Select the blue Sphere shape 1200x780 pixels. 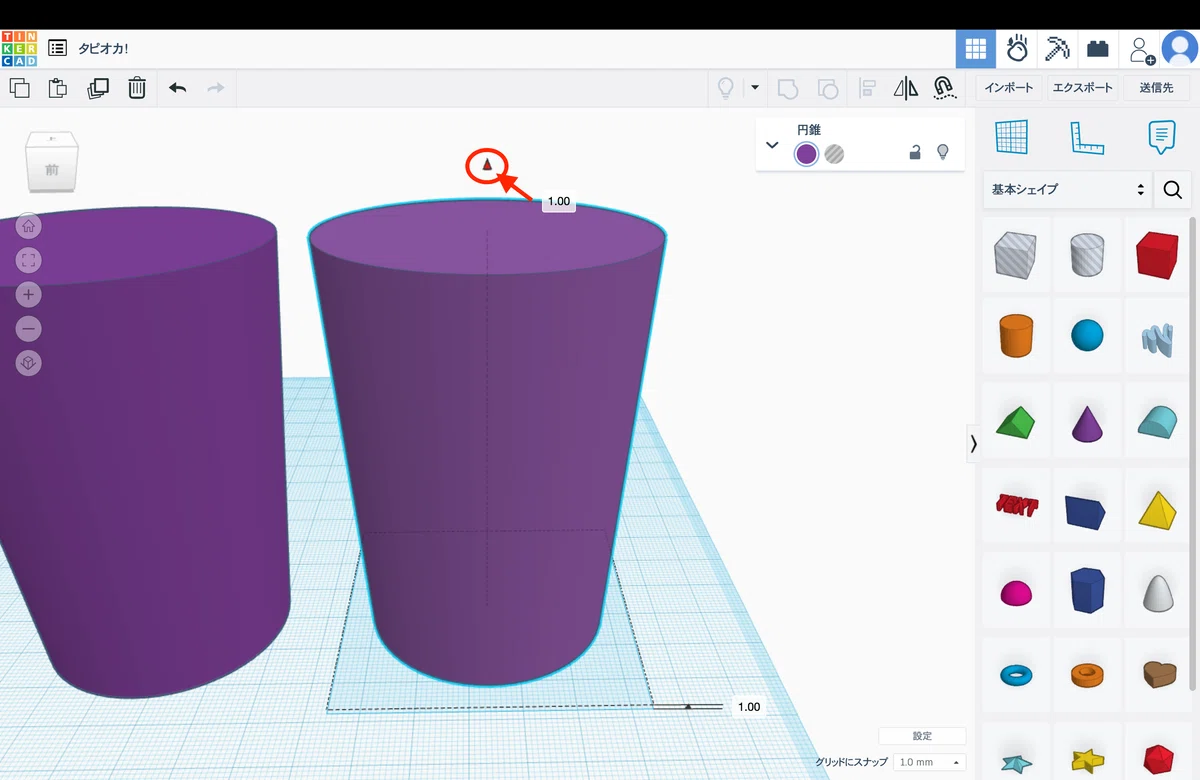[x=1087, y=335]
